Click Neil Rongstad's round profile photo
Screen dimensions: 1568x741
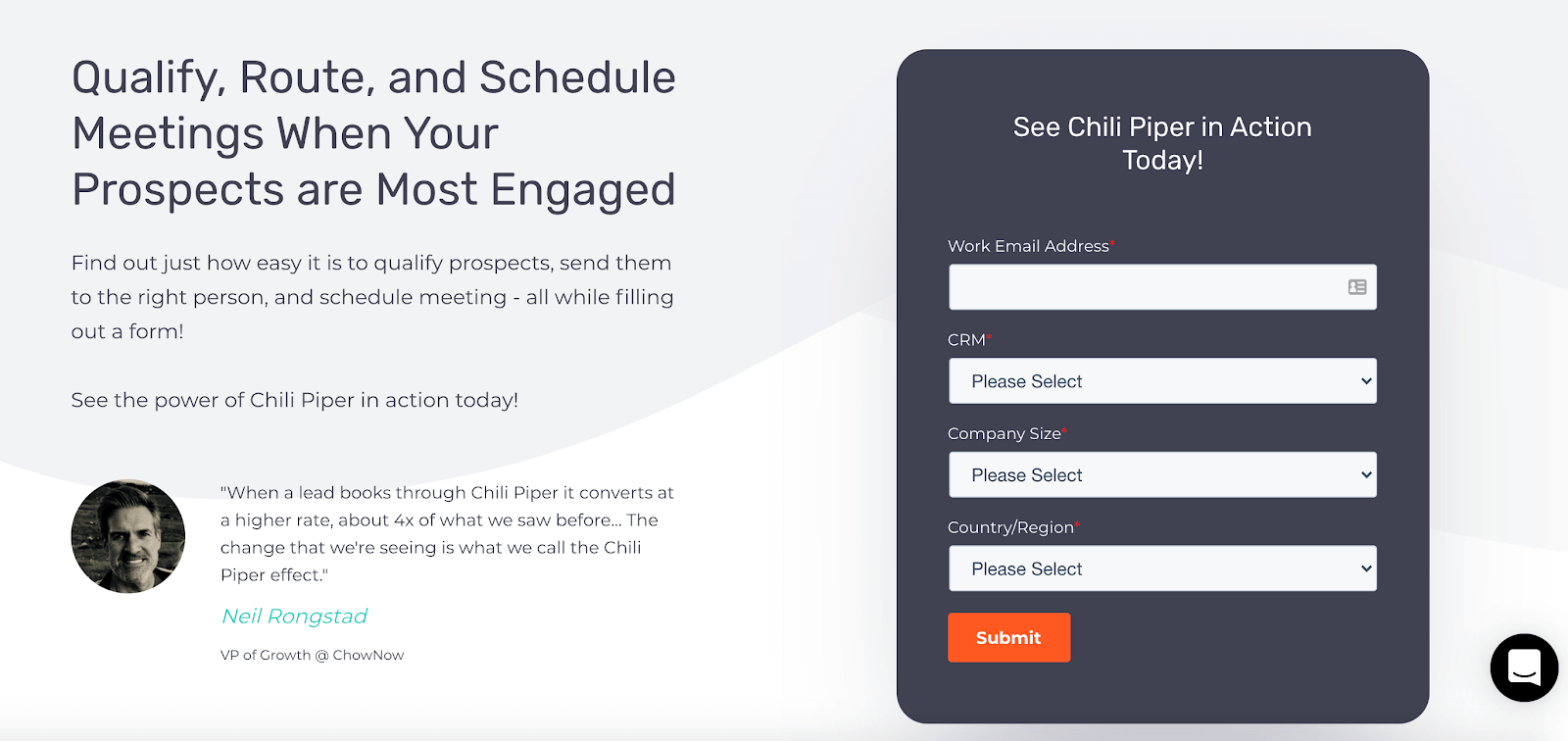coord(128,536)
